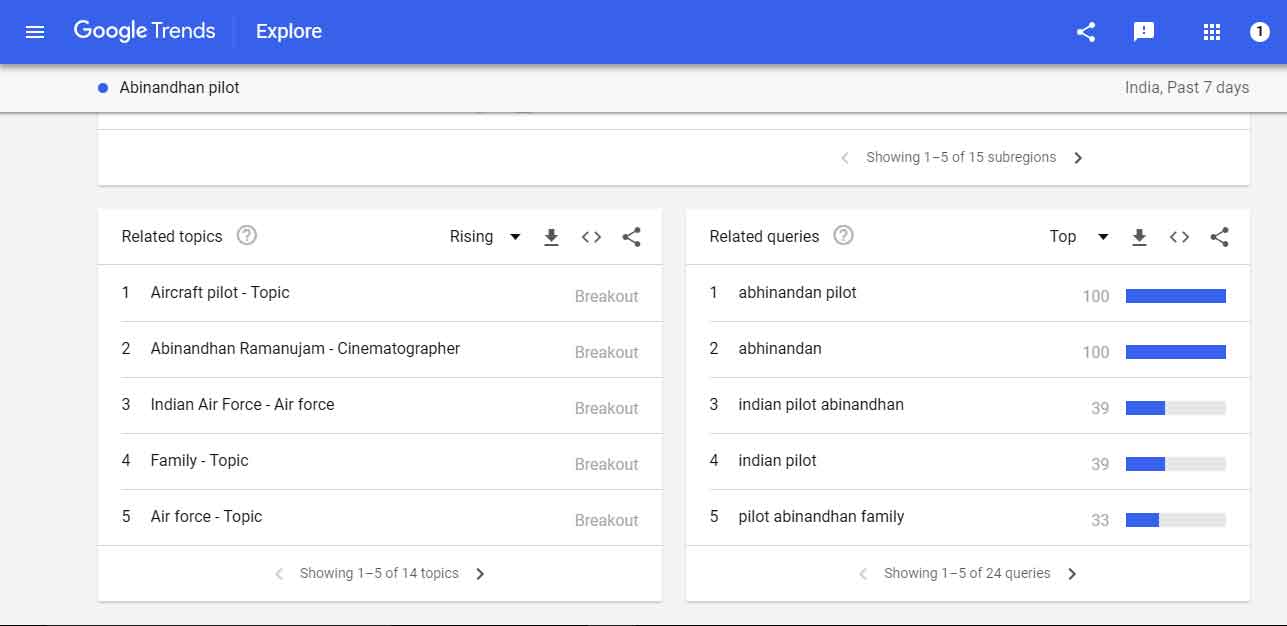Download Related topics data as CSV
The height and width of the screenshot is (626, 1287).
(x=551, y=237)
